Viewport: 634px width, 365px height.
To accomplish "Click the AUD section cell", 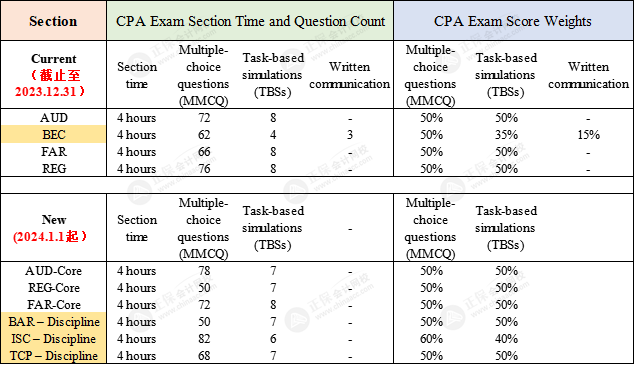I will pyautogui.click(x=53, y=117).
